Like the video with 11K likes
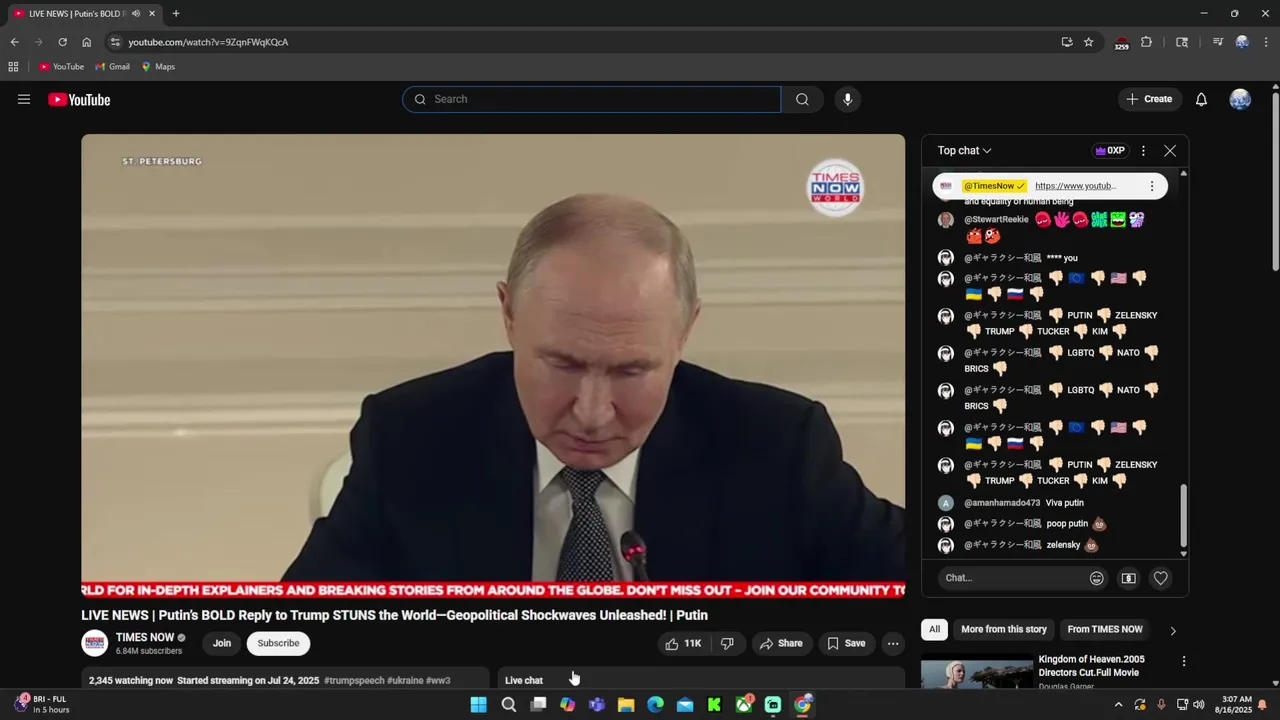 (683, 643)
